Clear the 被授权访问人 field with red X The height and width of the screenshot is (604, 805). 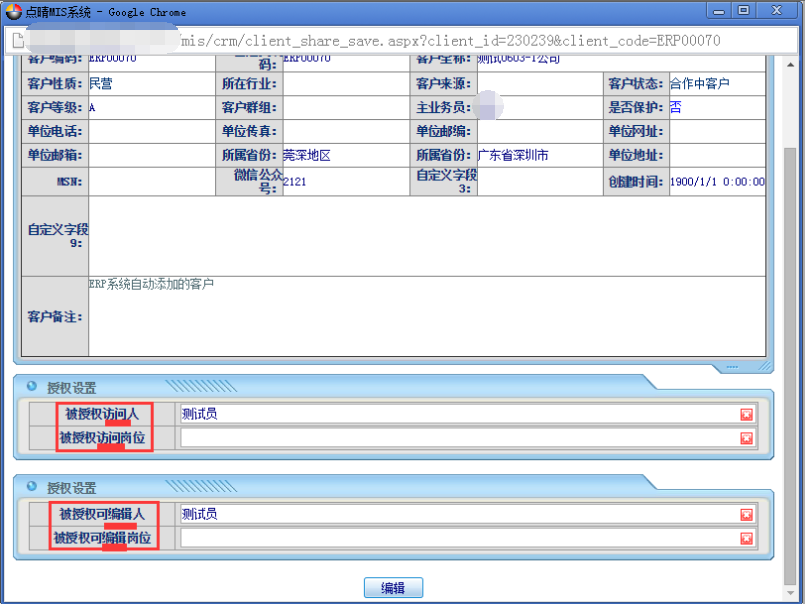pyautogui.click(x=746, y=414)
